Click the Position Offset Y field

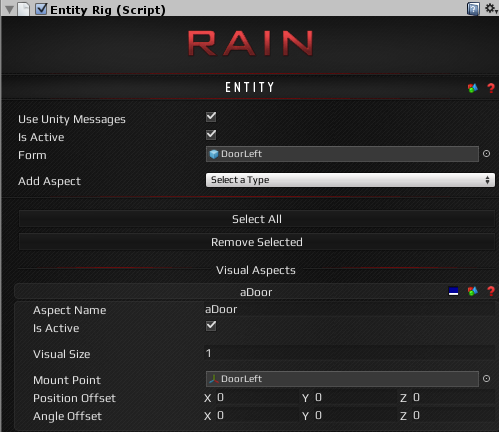(355, 397)
